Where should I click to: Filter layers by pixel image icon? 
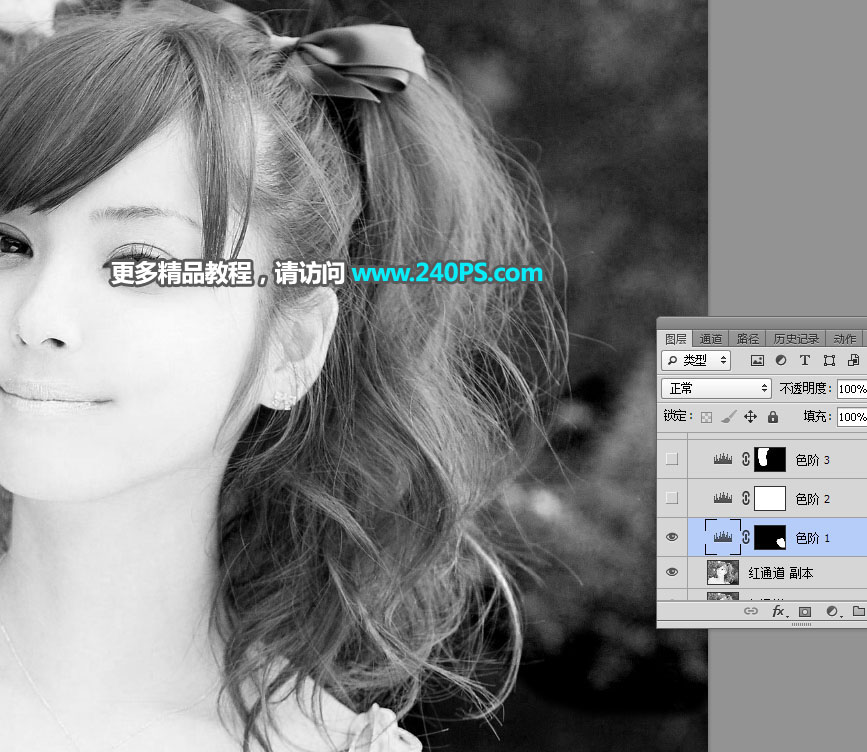pyautogui.click(x=757, y=361)
